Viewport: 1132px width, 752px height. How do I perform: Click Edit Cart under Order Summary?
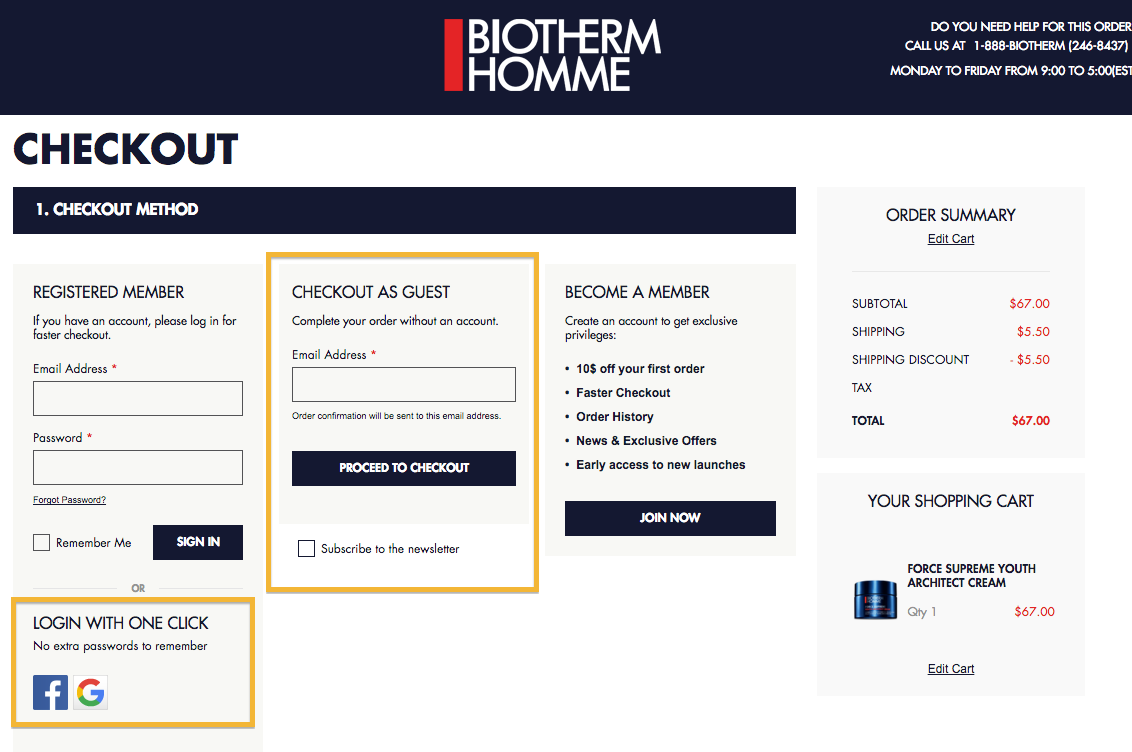pyautogui.click(x=951, y=239)
